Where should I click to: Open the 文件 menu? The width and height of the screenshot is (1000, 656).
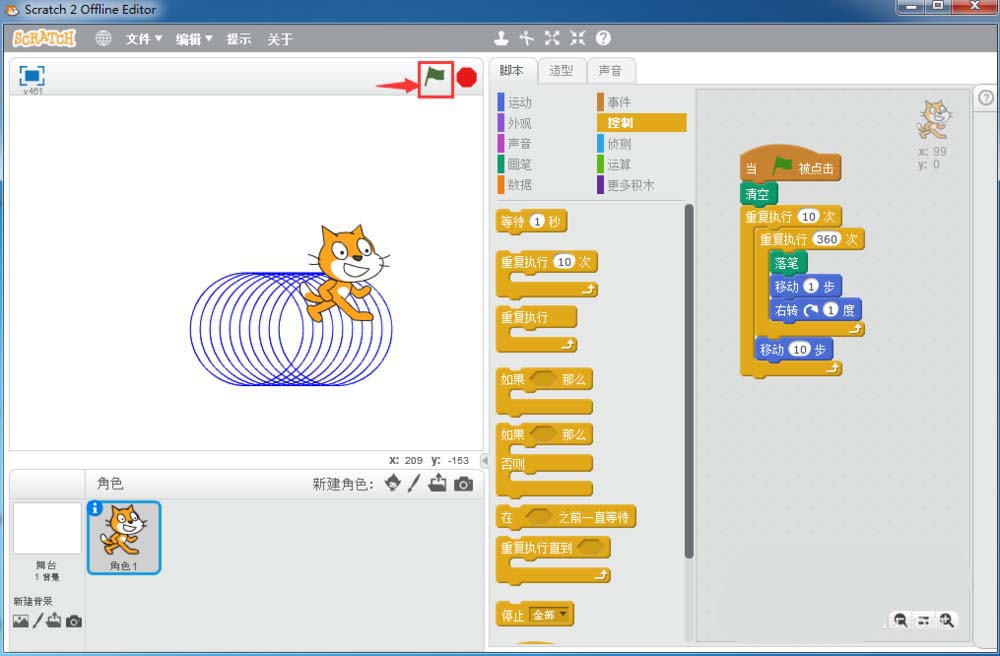pyautogui.click(x=143, y=39)
